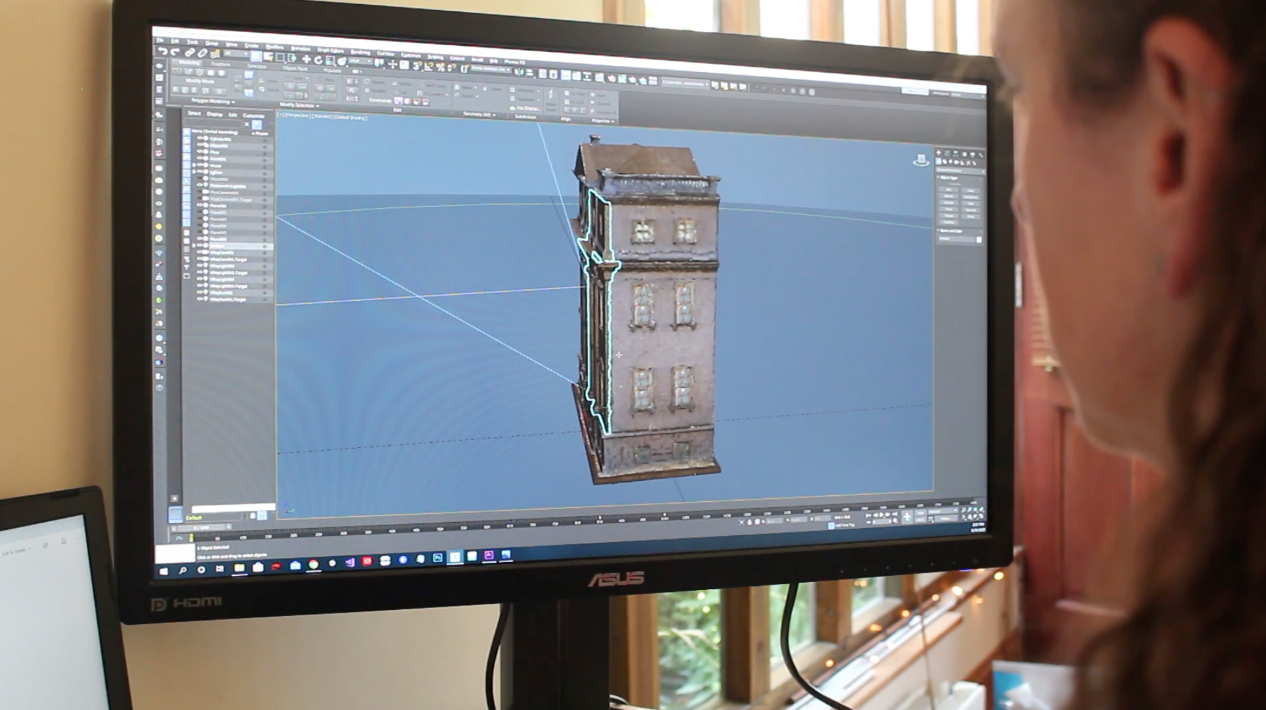1266x710 pixels.
Task: Open the Modifiers menu
Action: pyautogui.click(x=274, y=47)
